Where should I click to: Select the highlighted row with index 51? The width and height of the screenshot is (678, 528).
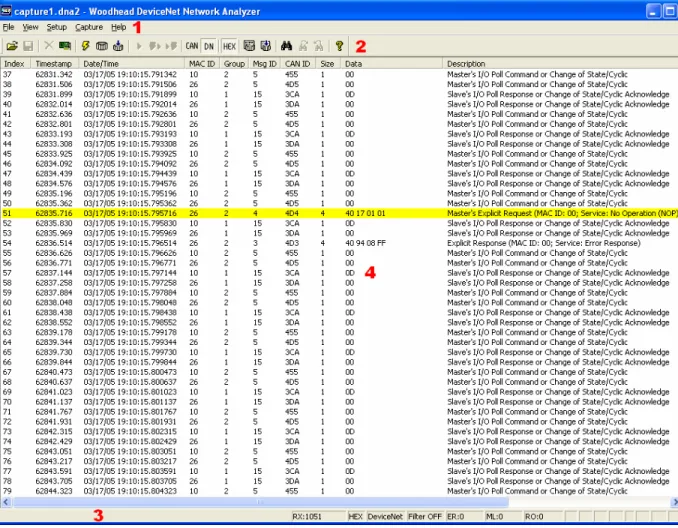point(339,213)
